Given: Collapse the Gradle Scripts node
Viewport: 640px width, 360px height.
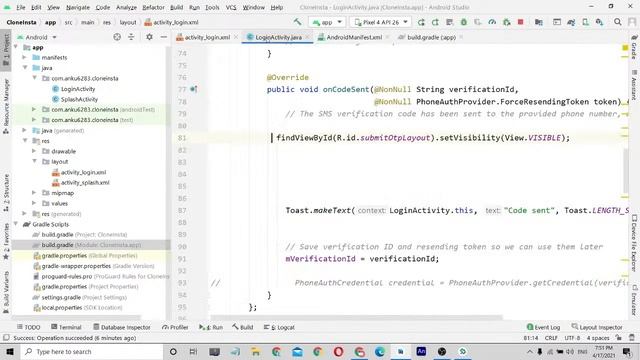Looking at the screenshot, I should coord(16,224).
